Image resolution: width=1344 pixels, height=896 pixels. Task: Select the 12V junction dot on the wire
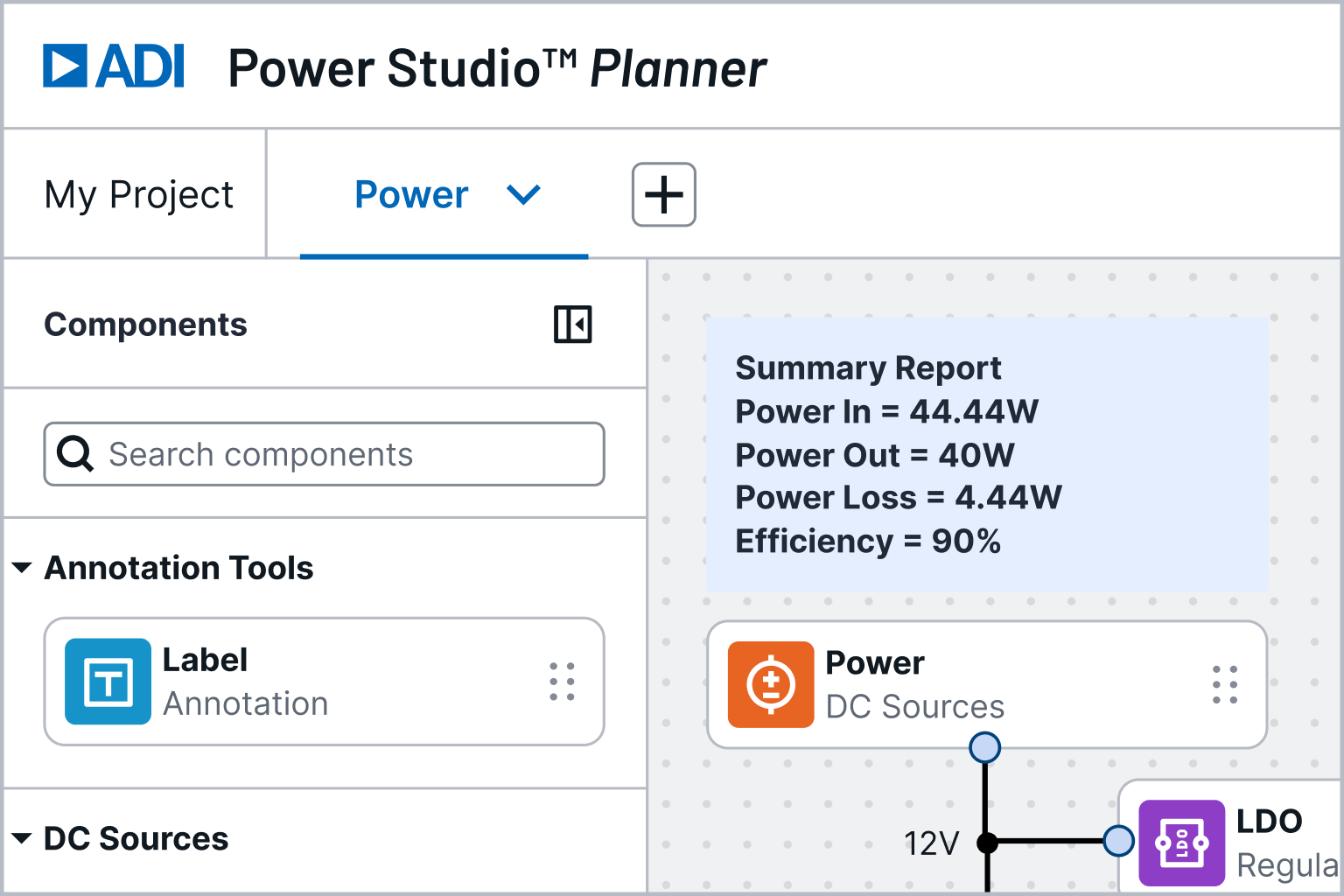point(988,842)
